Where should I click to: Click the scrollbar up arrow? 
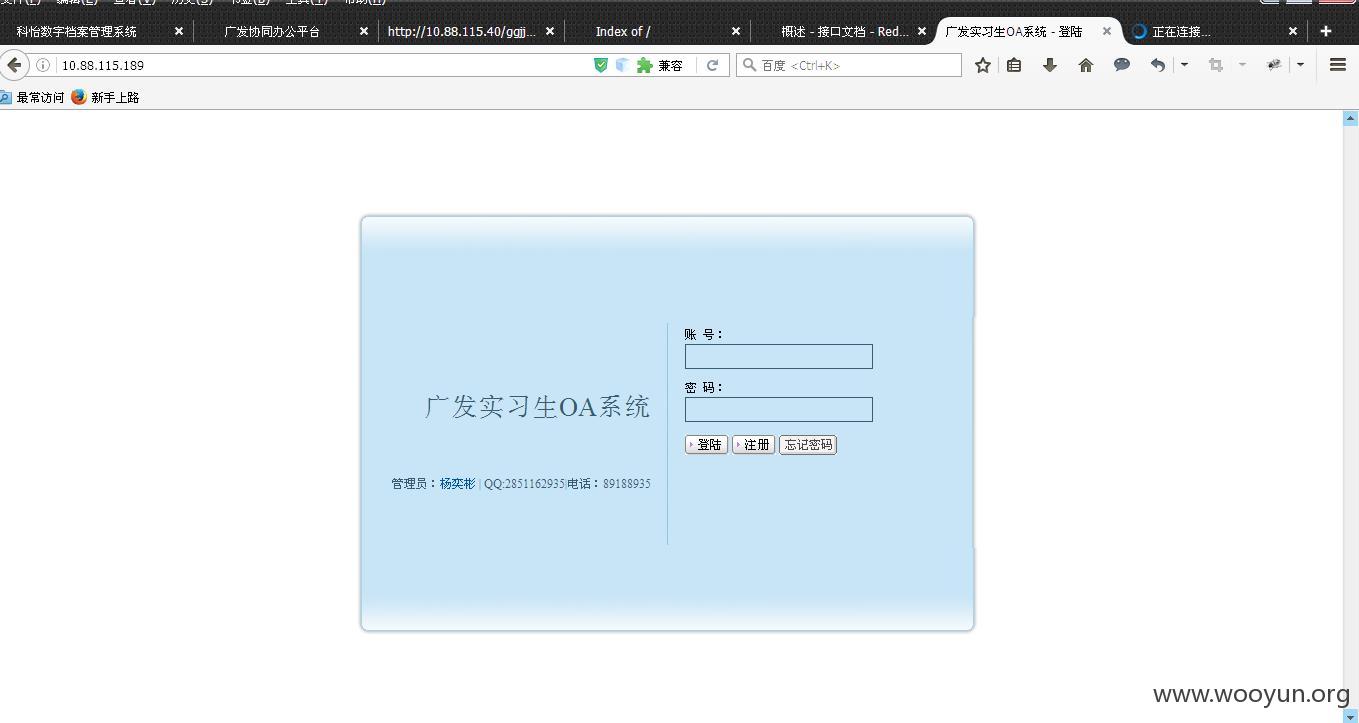(x=1351, y=119)
